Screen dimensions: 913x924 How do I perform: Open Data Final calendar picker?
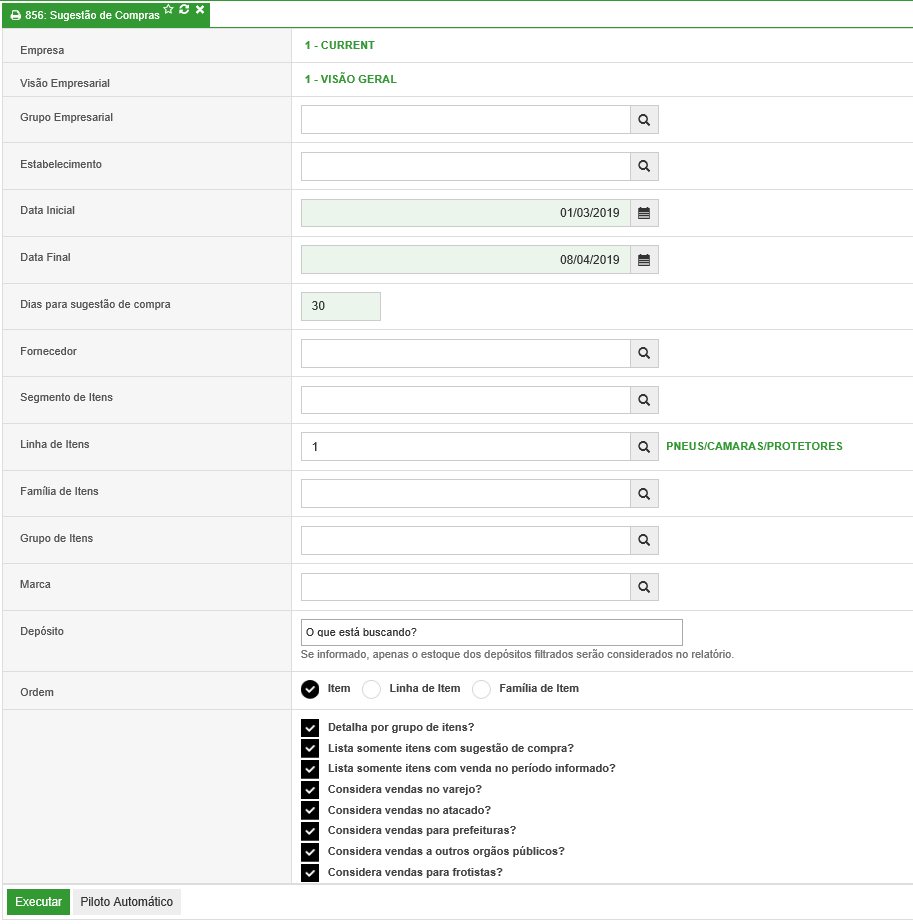pos(644,260)
